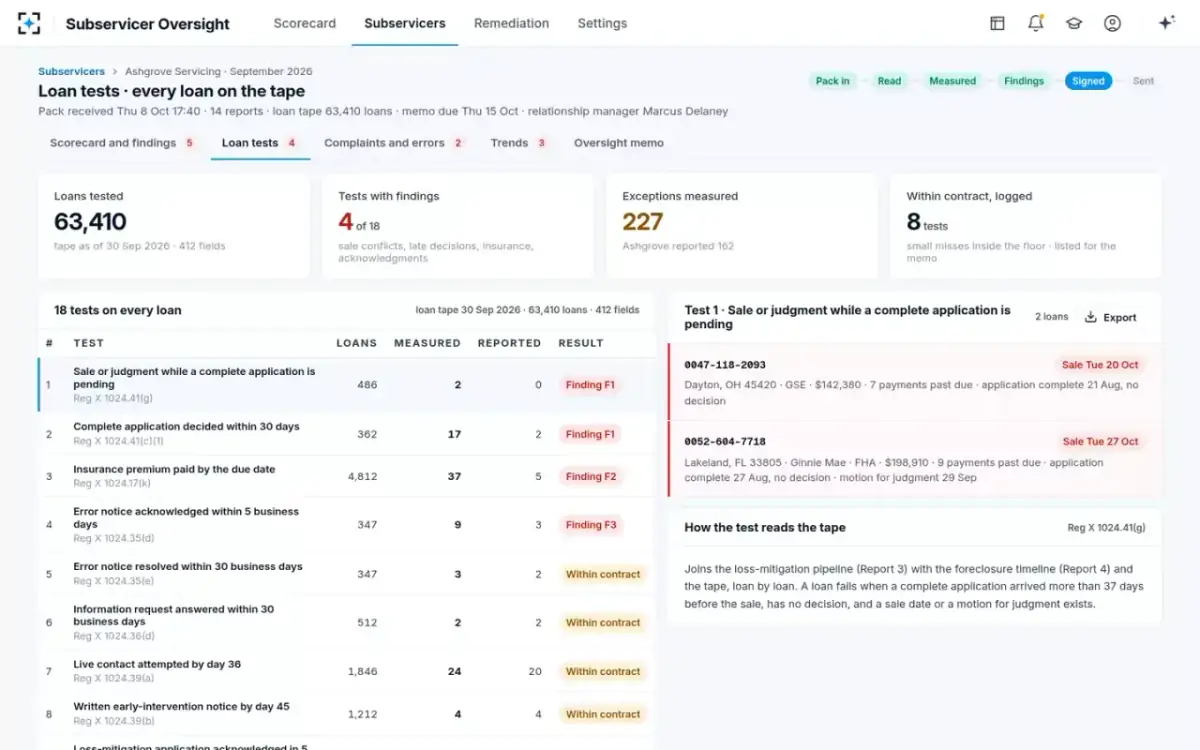This screenshot has height=750, width=1200.
Task: Click the REPORTED column header
Action: [509, 343]
